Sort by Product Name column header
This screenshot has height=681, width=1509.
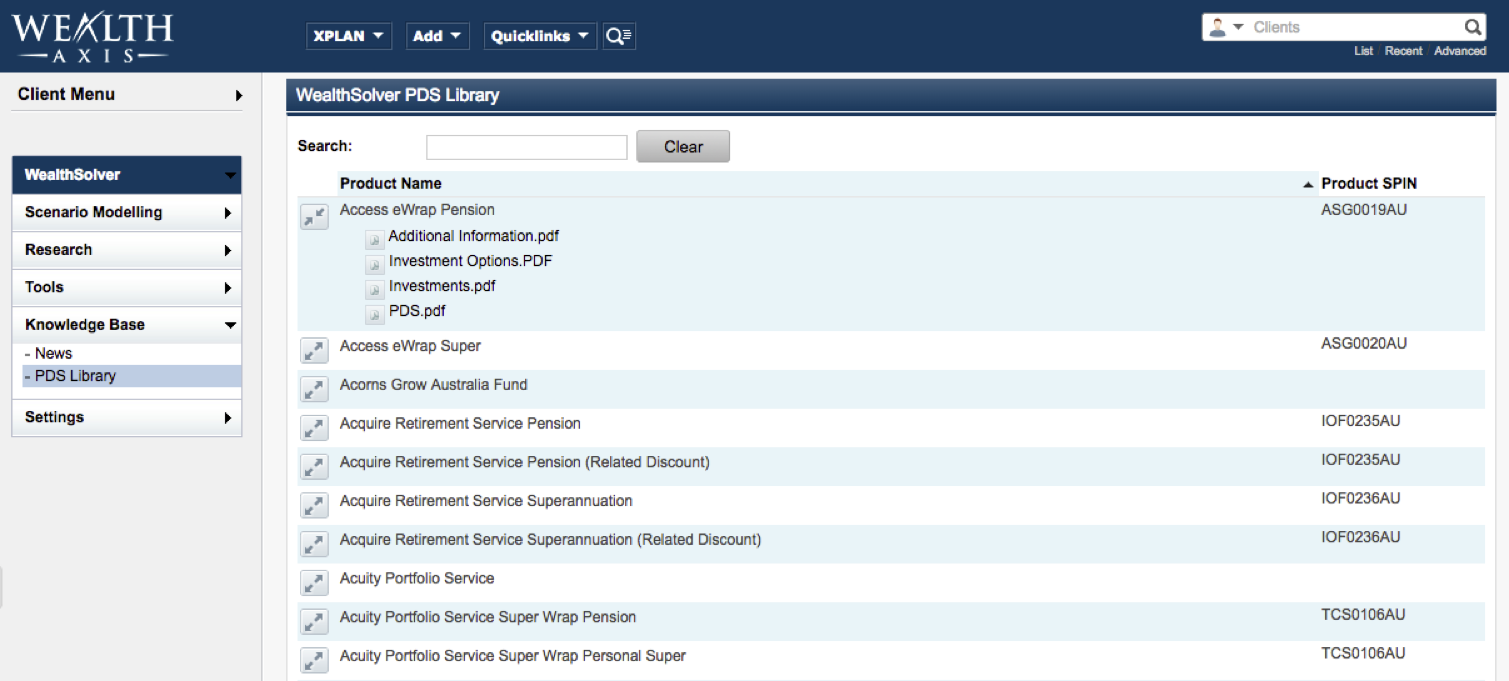coord(391,183)
